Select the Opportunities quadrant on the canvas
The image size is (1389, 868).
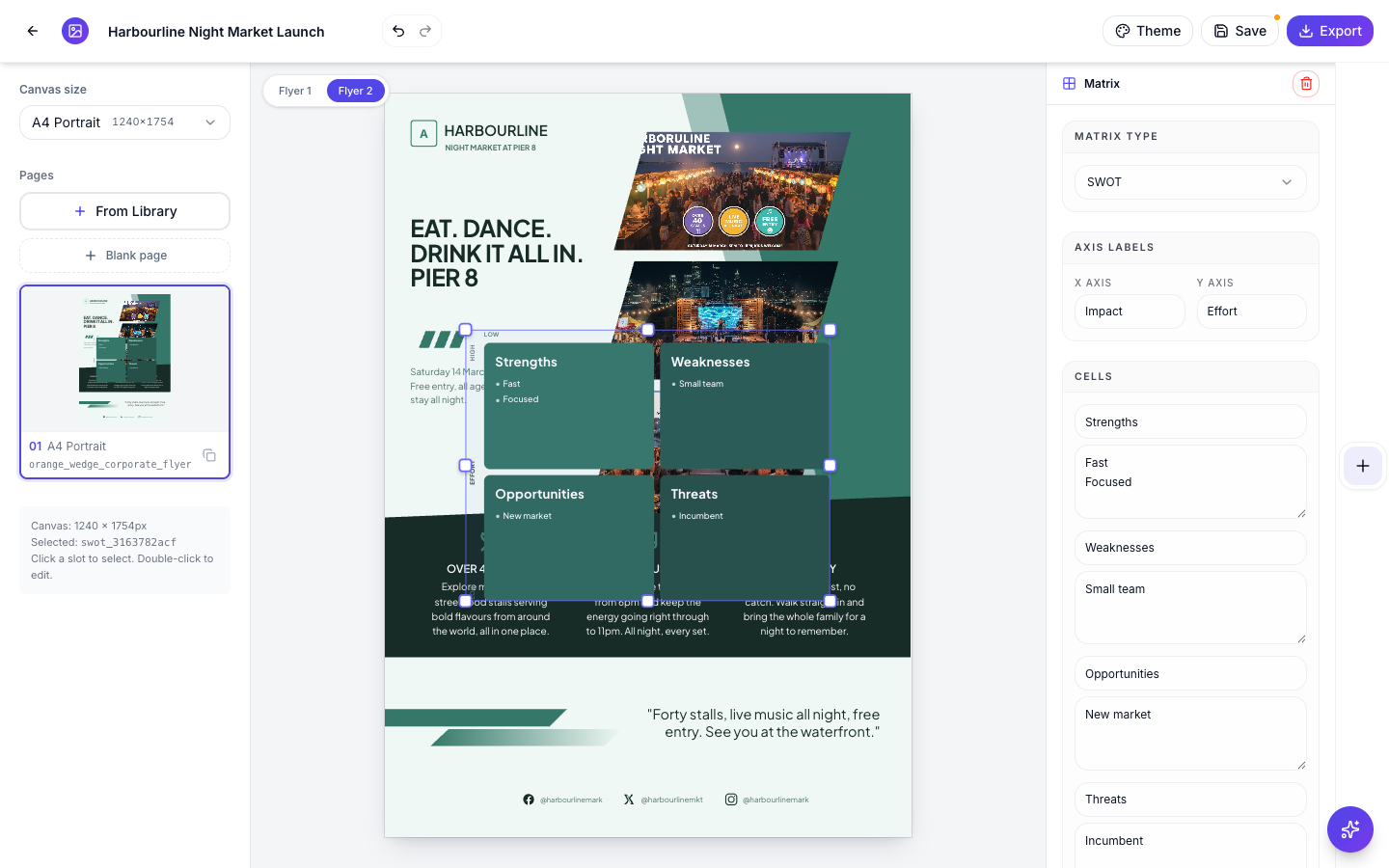tap(568, 538)
